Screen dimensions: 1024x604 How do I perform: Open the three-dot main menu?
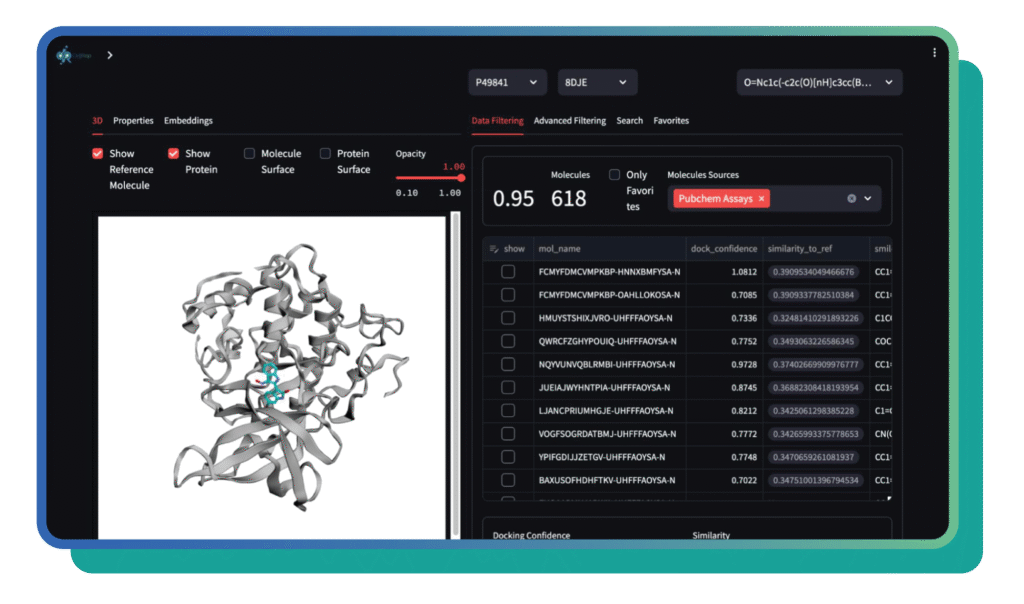(934, 53)
